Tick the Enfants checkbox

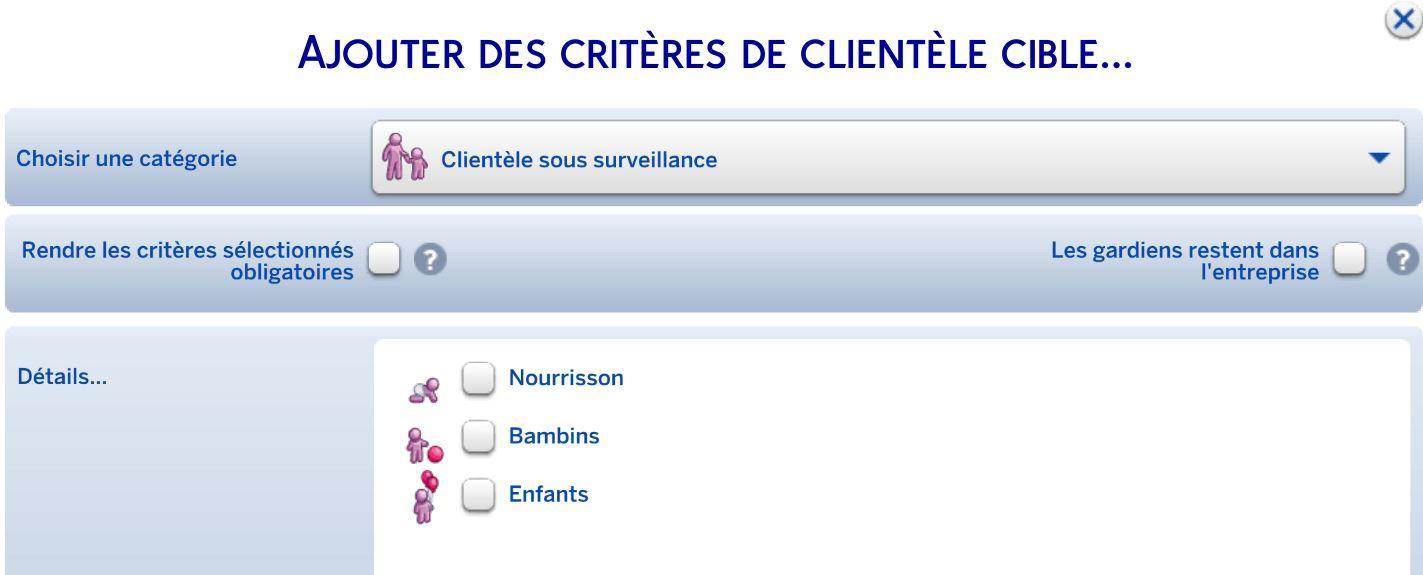click(479, 495)
